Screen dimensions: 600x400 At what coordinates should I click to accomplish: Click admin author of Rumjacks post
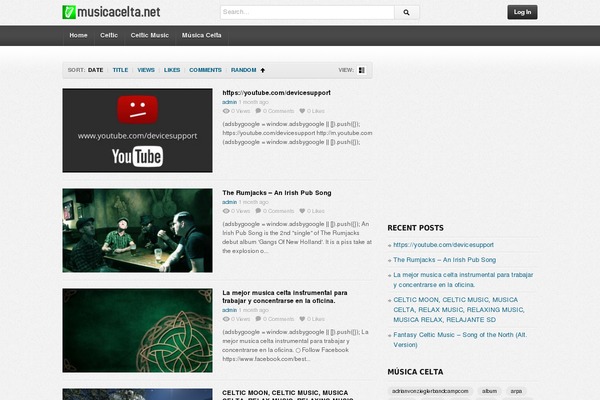point(230,202)
